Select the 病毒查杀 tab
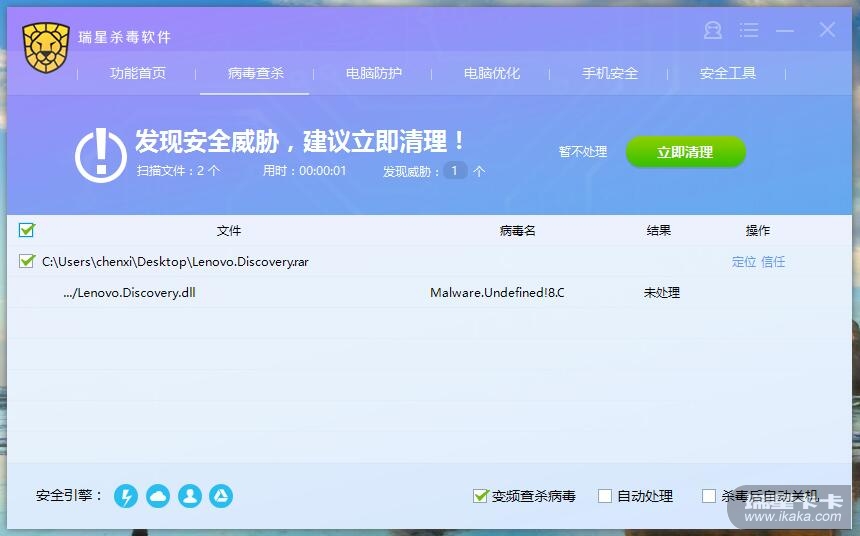The width and height of the screenshot is (860, 536). (255, 73)
